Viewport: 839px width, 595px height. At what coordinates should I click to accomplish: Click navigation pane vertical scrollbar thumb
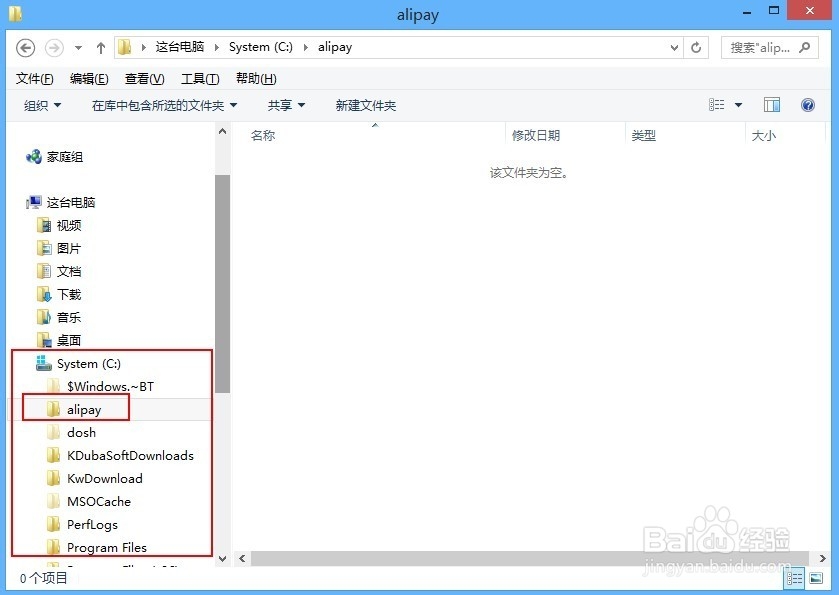(223, 284)
